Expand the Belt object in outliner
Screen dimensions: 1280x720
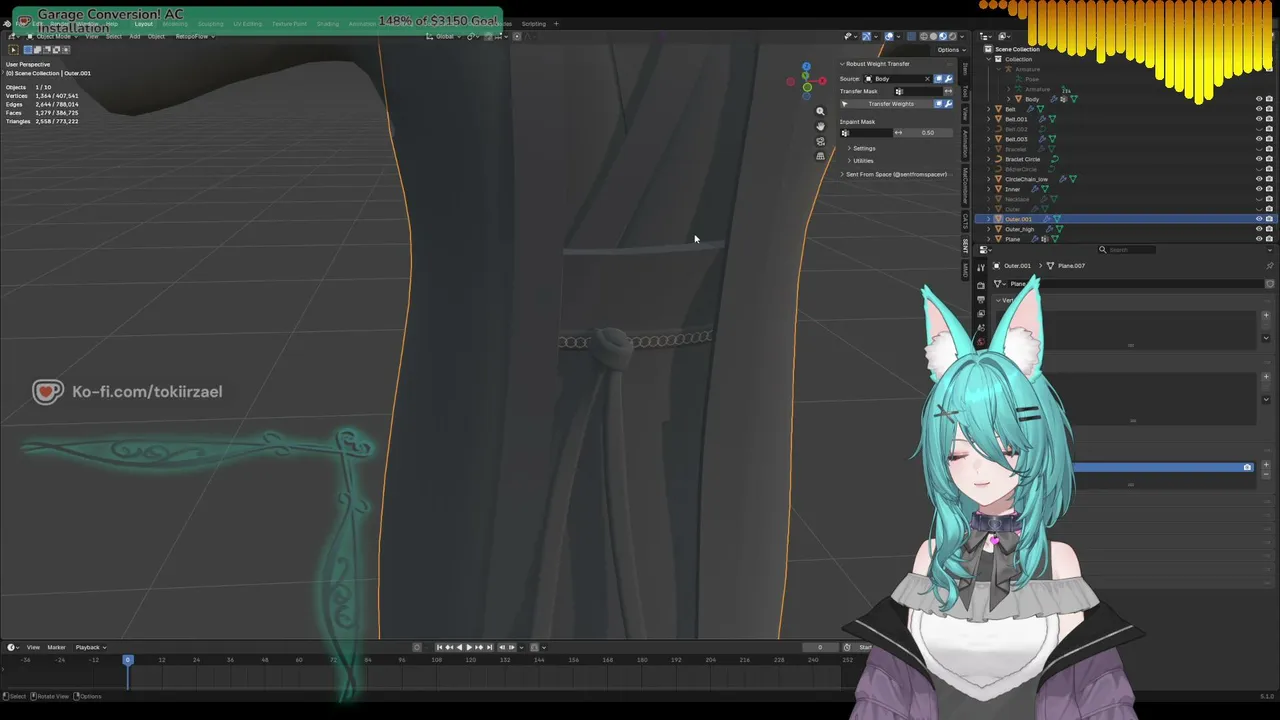coord(989,109)
